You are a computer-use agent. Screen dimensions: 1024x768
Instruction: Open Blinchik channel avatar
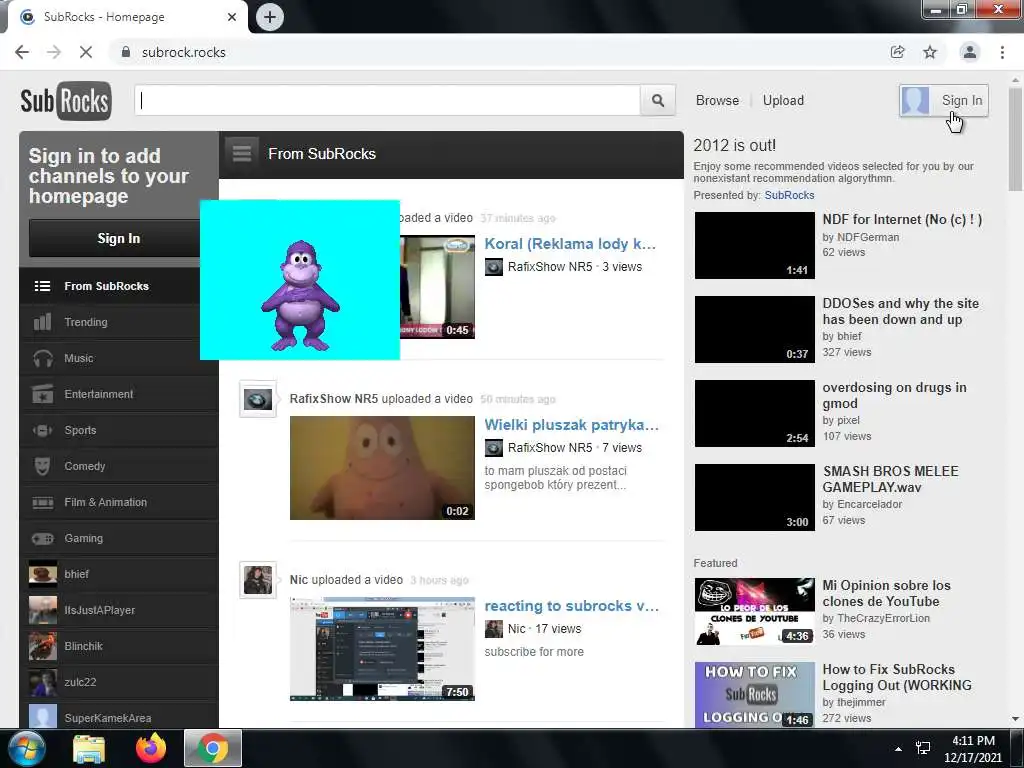(42, 646)
